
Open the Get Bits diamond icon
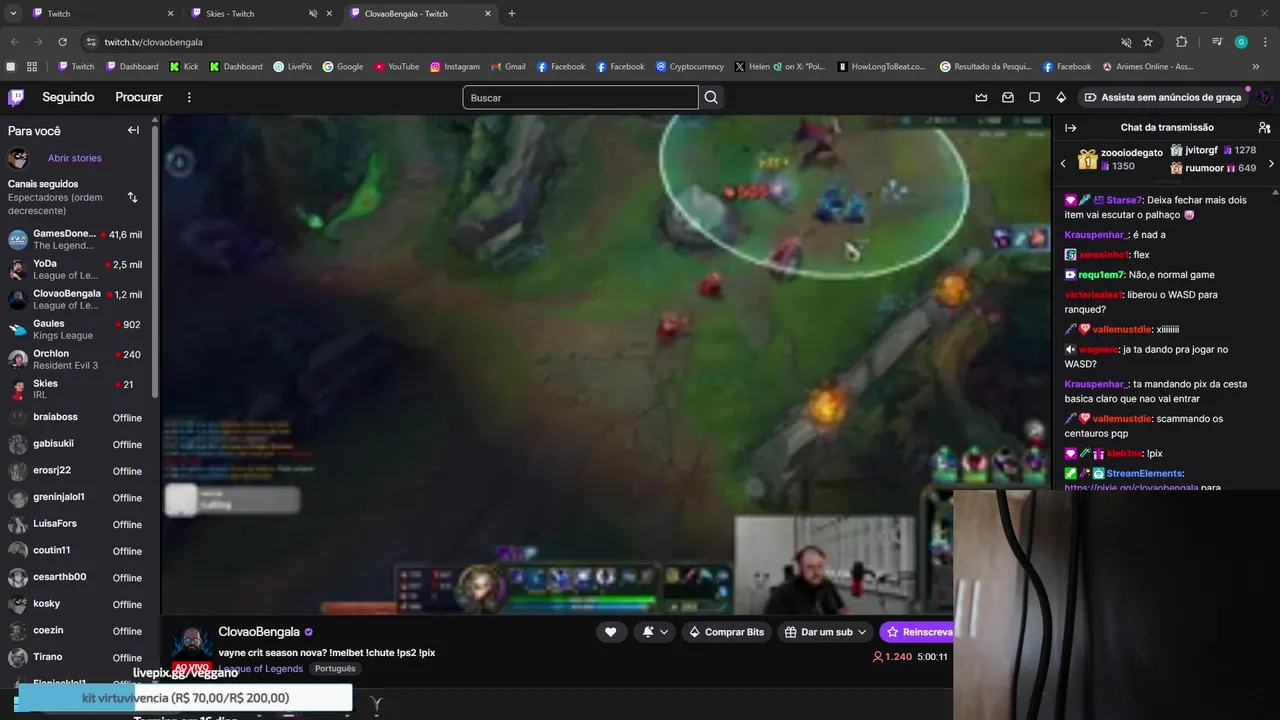point(1061,97)
